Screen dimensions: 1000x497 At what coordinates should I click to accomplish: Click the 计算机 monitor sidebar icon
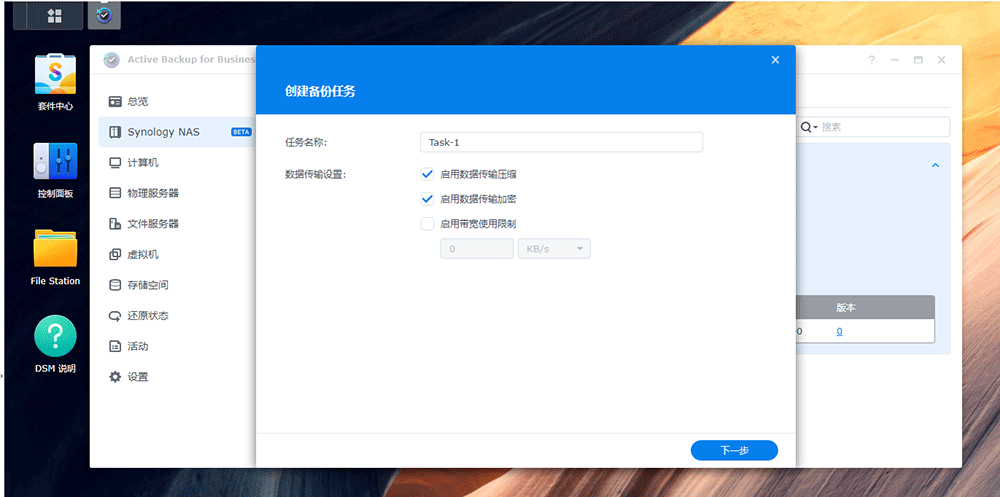[115, 163]
